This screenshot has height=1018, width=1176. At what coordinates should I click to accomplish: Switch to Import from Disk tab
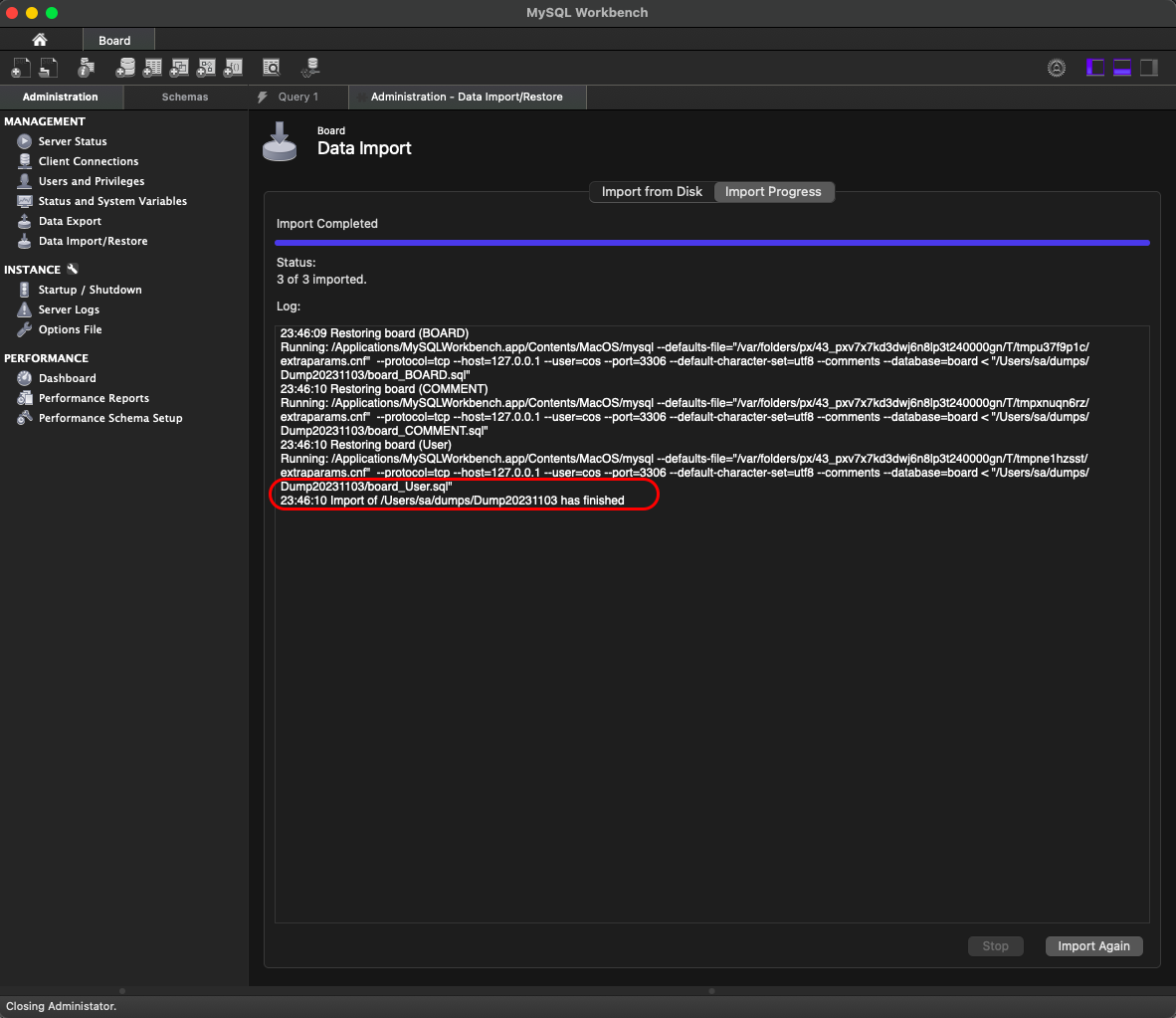652,191
